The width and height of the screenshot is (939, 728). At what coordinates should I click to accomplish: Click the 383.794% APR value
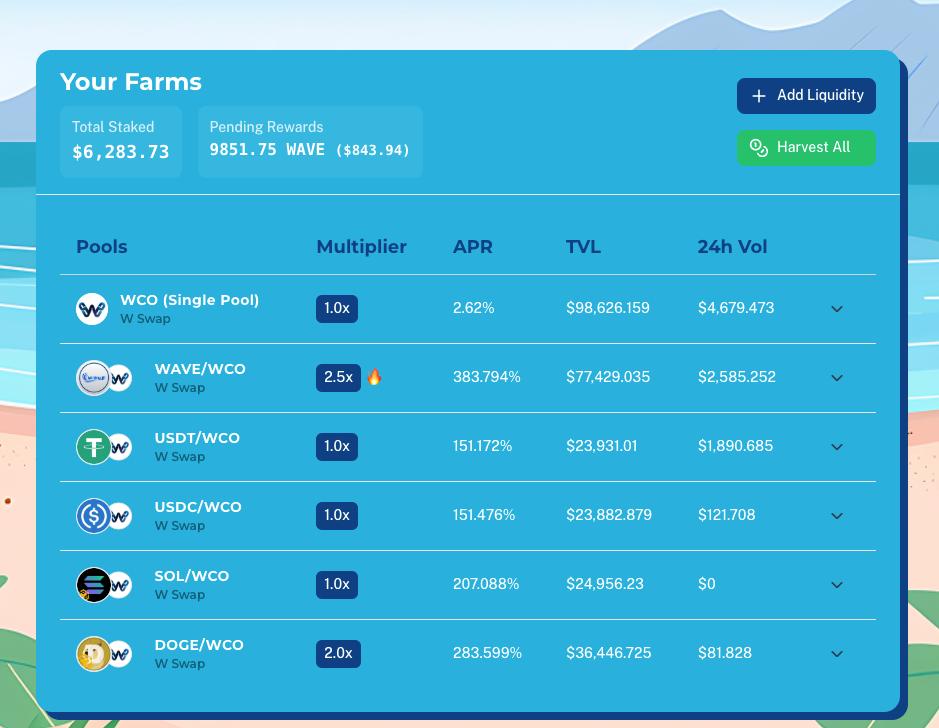(486, 377)
